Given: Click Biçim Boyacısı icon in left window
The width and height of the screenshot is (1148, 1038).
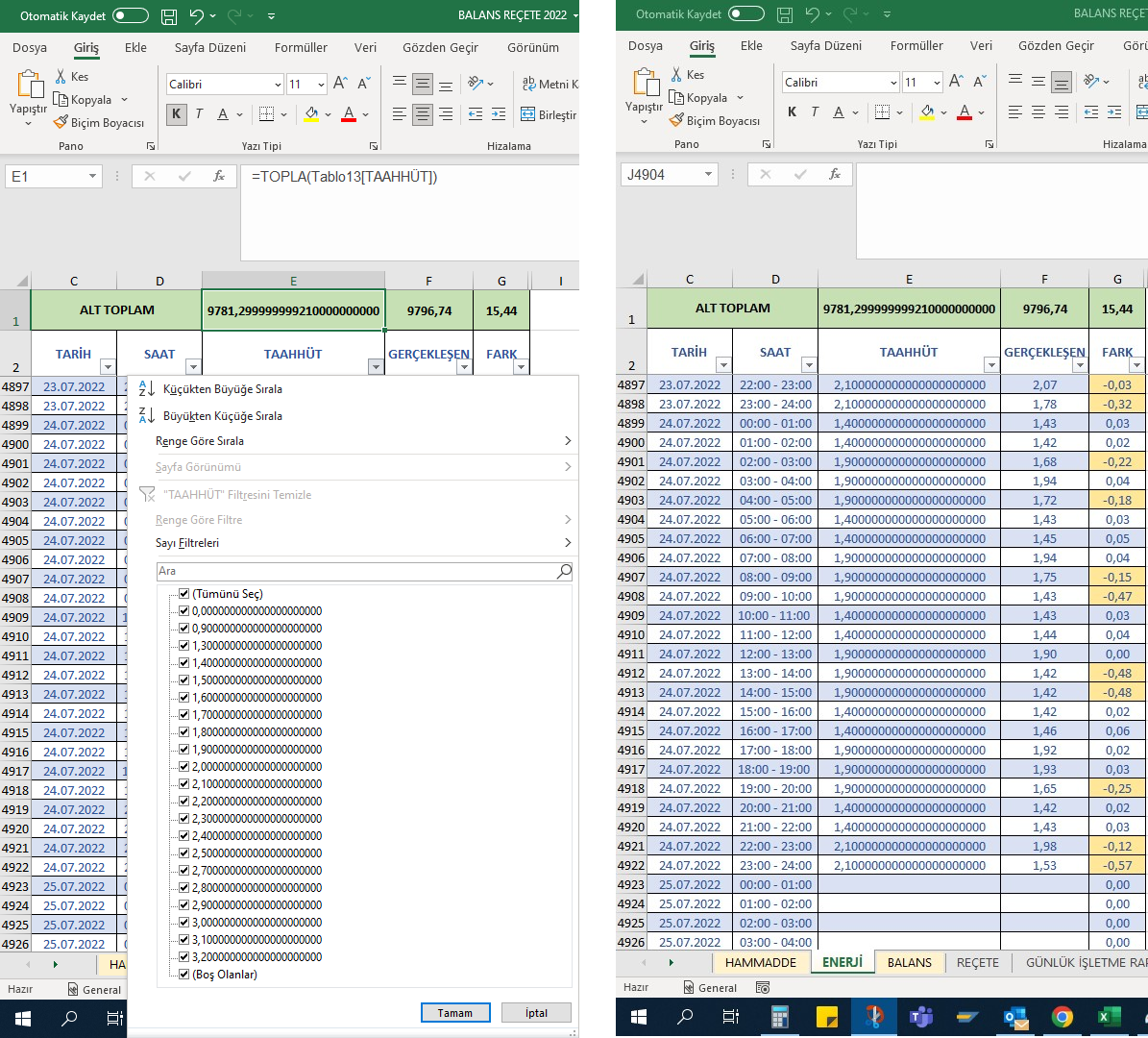Looking at the screenshot, I should coord(61,122).
